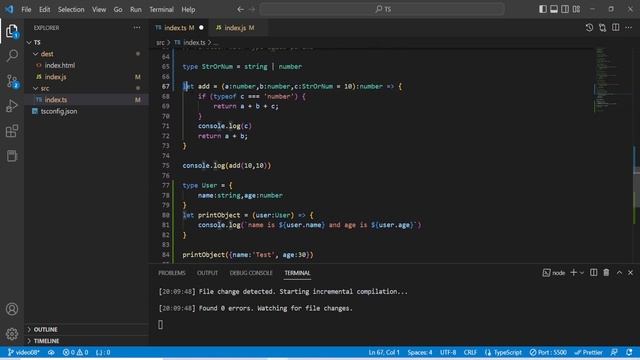
Task: Close the terminal panel
Action: [x=630, y=272]
